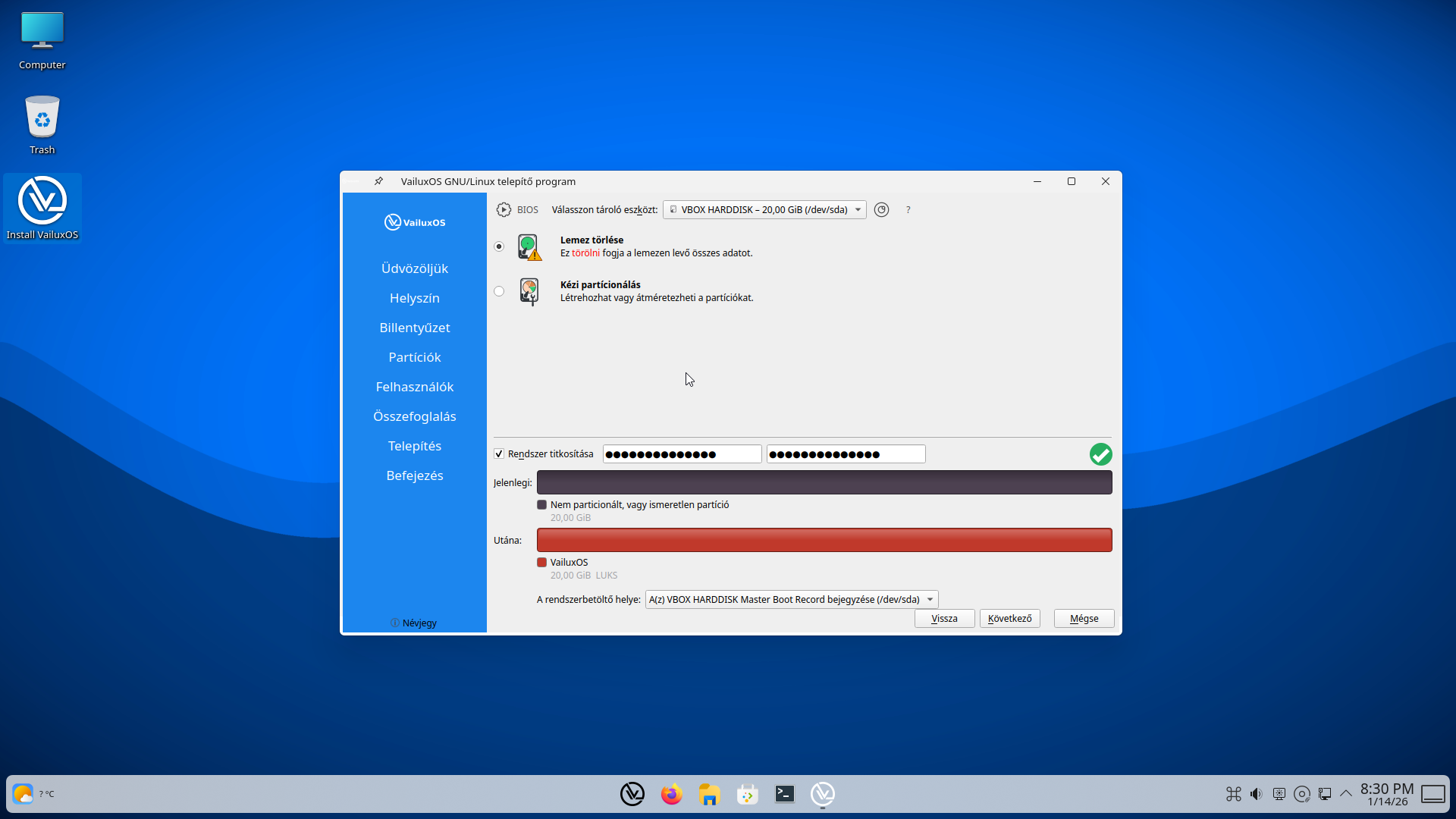Screen dimensions: 1456x819
Task: Uncheck Rendszer titkosítása
Action: pyautogui.click(x=499, y=453)
